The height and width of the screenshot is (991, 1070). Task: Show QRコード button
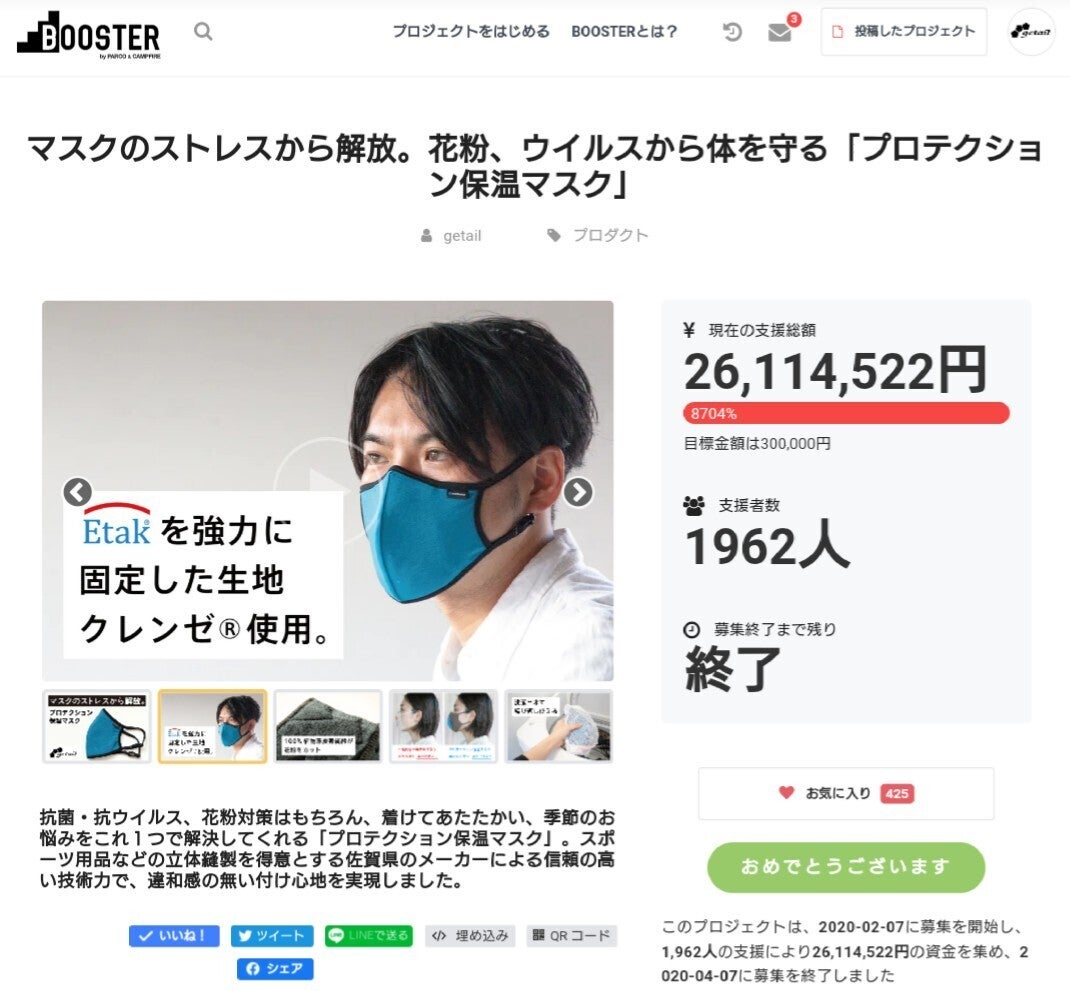(x=572, y=936)
